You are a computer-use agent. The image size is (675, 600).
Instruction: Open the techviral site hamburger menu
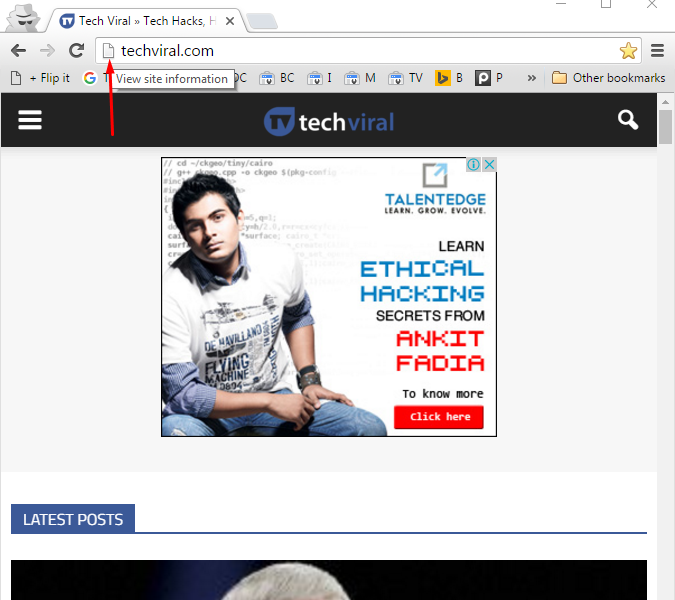click(x=30, y=120)
